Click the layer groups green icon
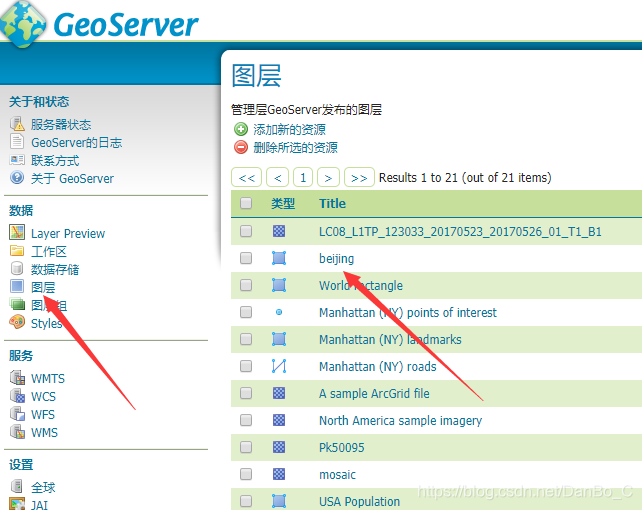642x510 pixels. 17,304
